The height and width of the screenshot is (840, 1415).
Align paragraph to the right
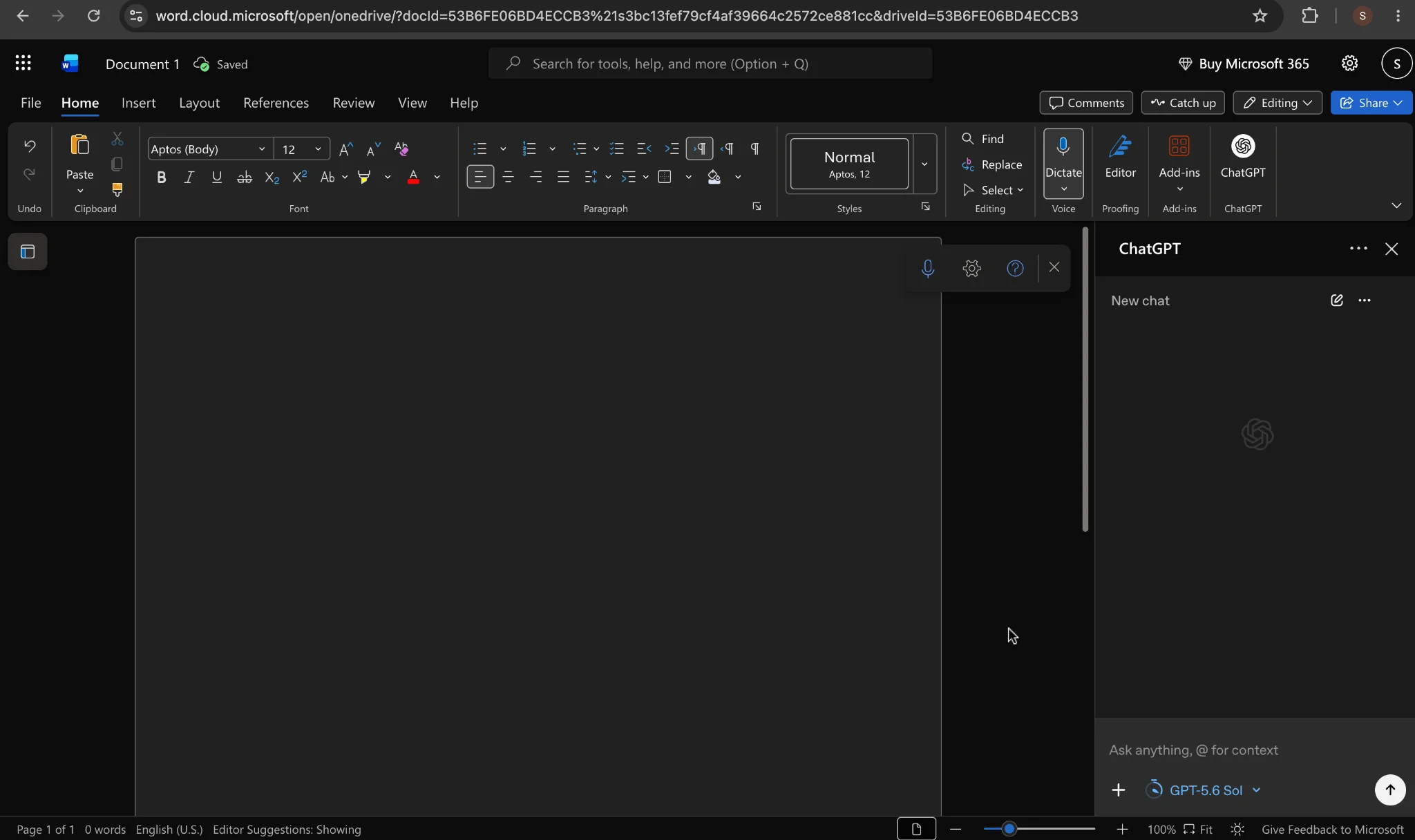pos(535,178)
